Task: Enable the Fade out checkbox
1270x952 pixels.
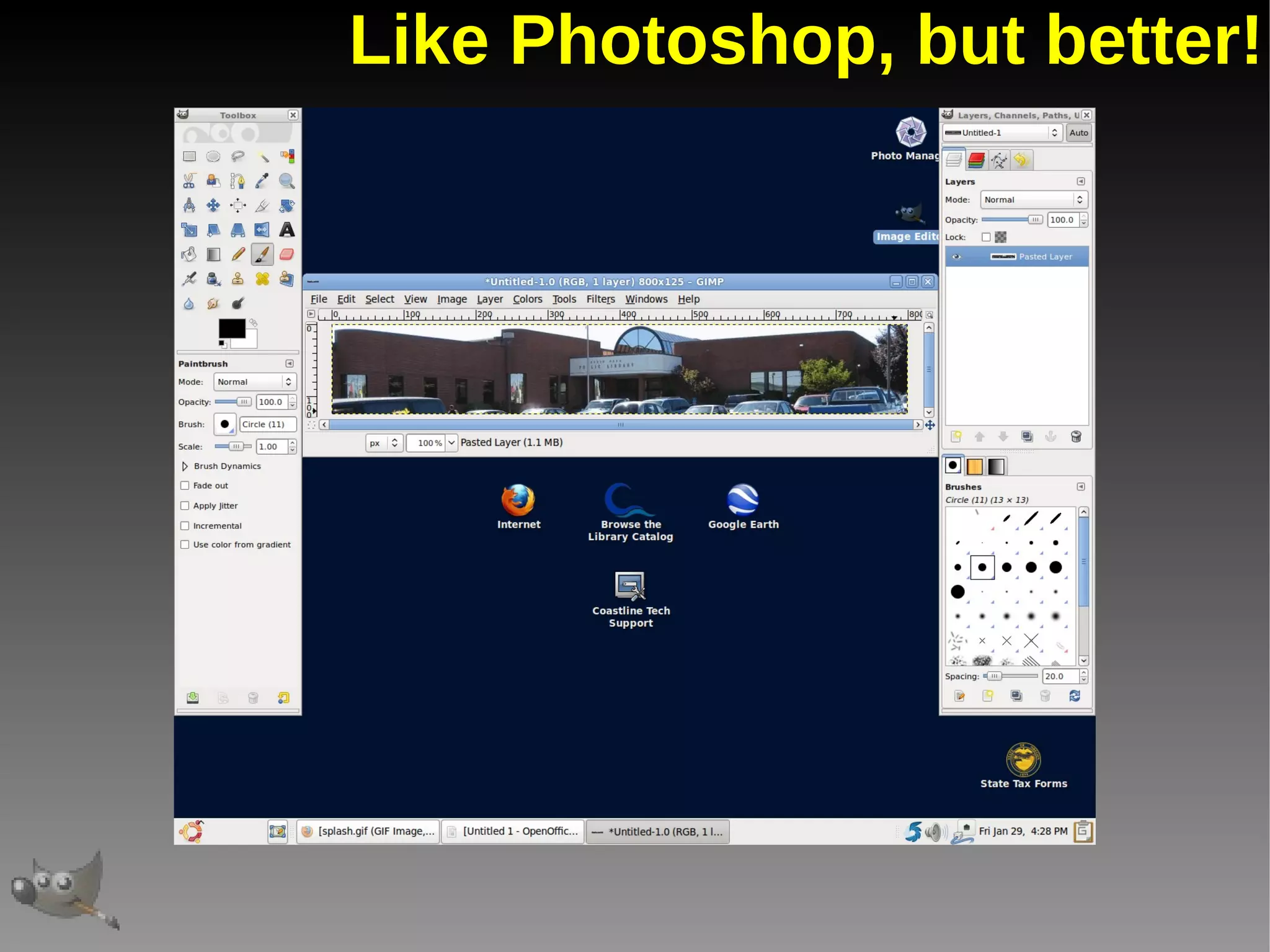Action: point(185,486)
